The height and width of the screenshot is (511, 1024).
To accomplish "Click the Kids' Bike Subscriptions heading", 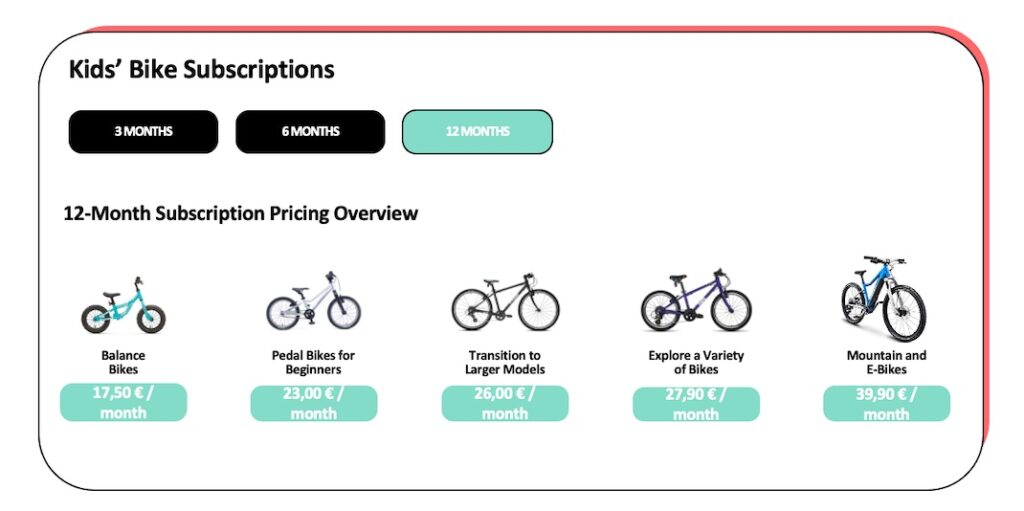I will pyautogui.click(x=202, y=69).
